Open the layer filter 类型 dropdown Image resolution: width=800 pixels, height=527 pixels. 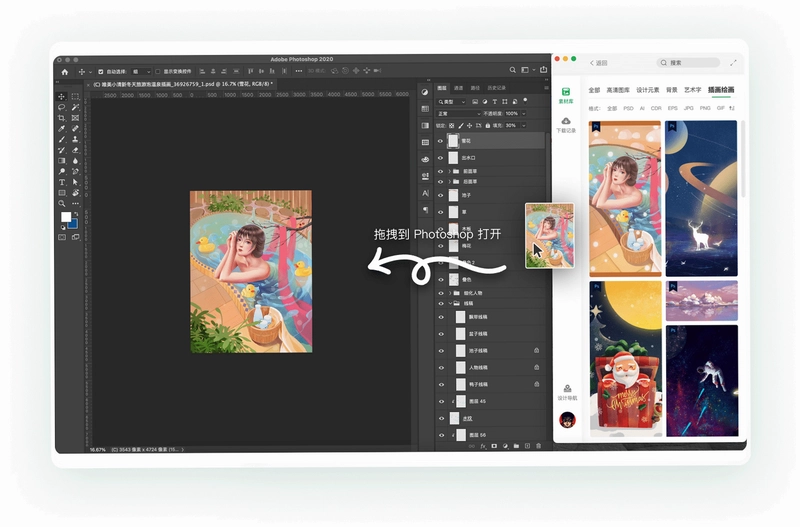tap(452, 102)
